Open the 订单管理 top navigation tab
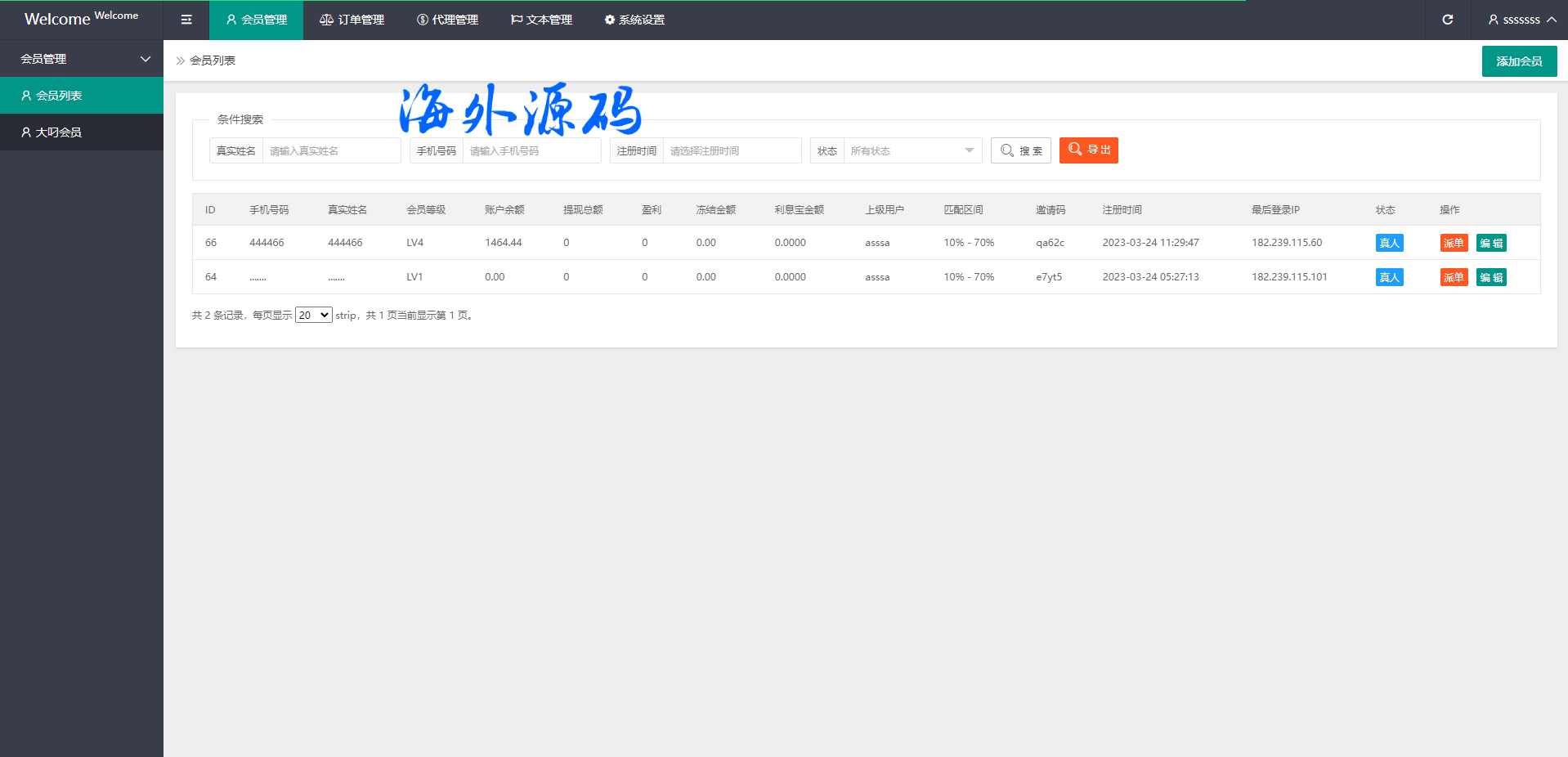The height and width of the screenshot is (757, 1568). pos(352,20)
